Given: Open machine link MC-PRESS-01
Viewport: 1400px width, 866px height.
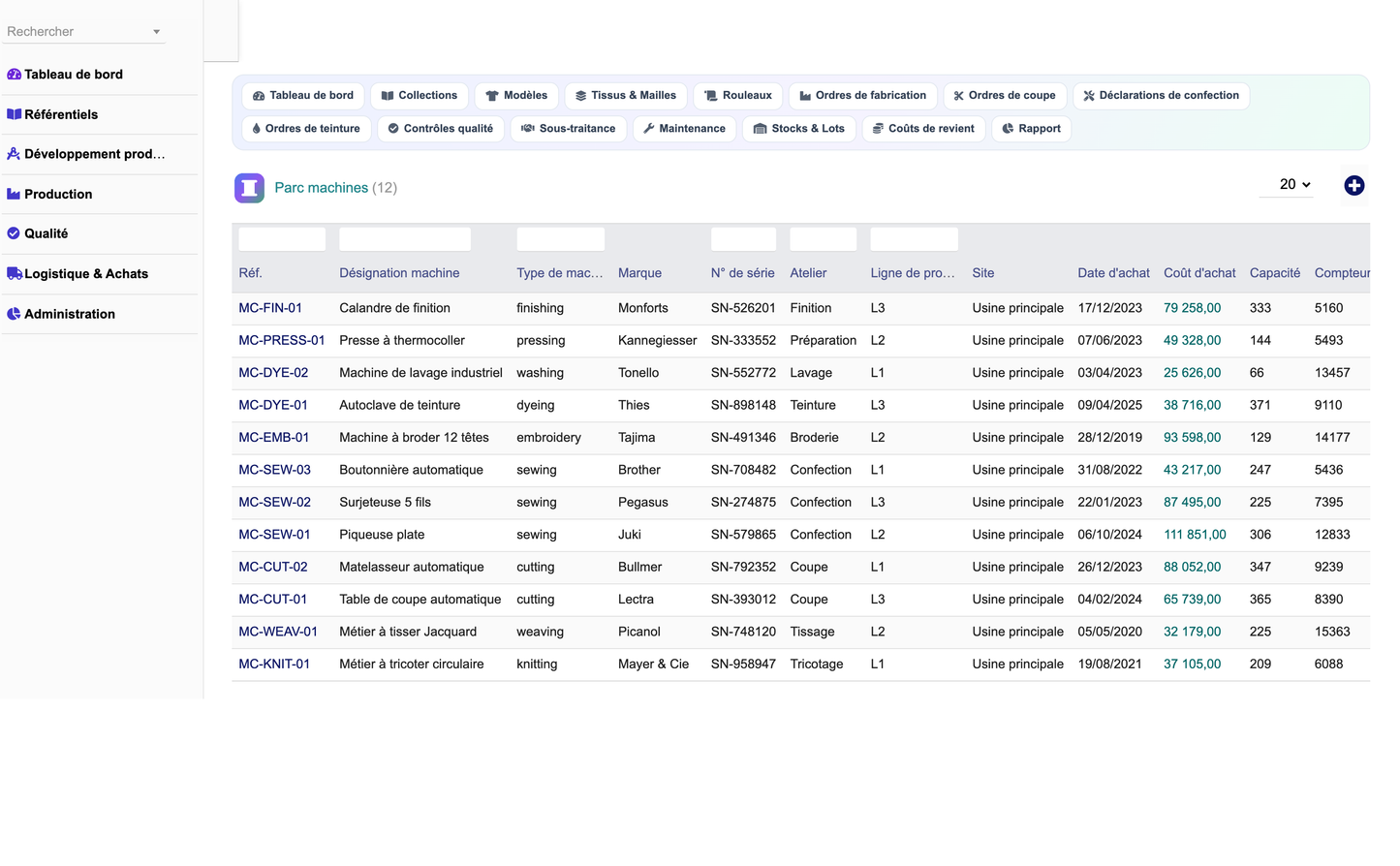Looking at the screenshot, I should pos(282,341).
